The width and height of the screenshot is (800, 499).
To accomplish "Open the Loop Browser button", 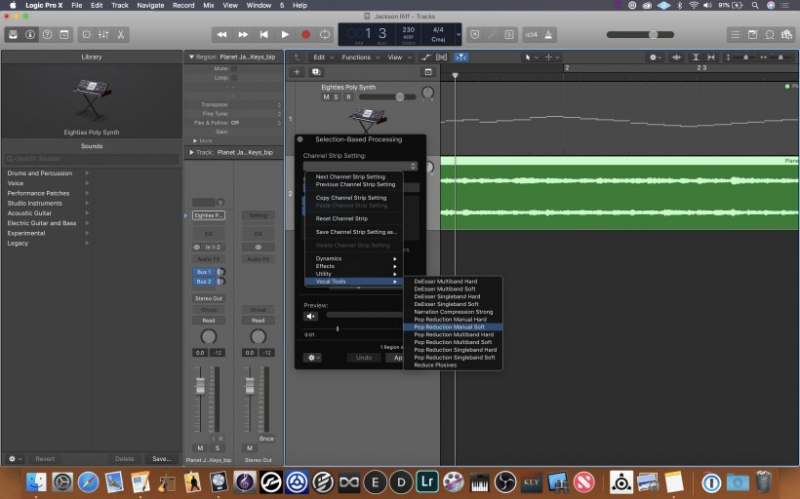I will click(770, 34).
